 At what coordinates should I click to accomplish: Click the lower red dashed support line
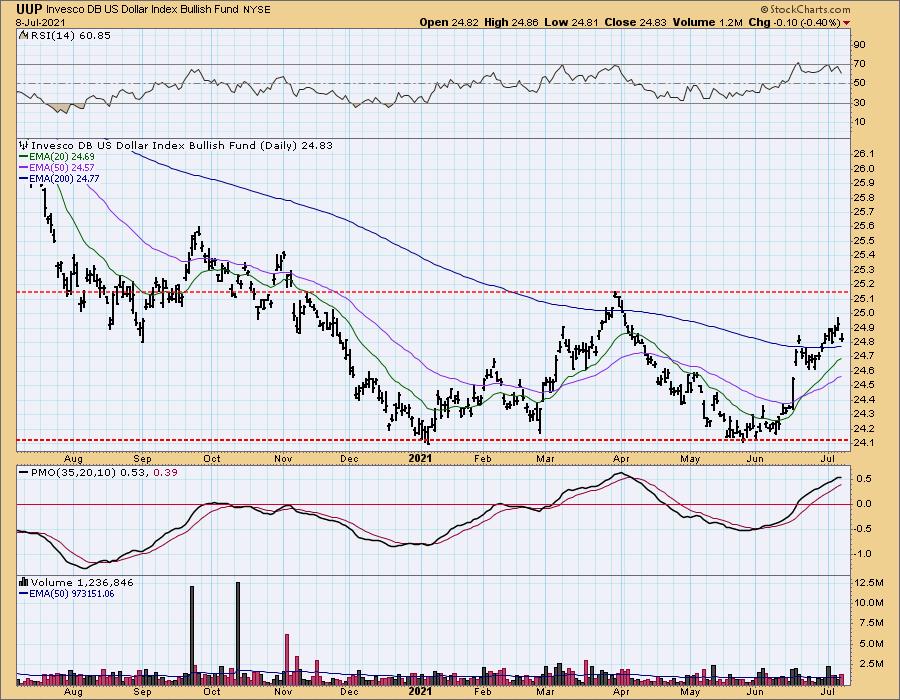coord(433,440)
